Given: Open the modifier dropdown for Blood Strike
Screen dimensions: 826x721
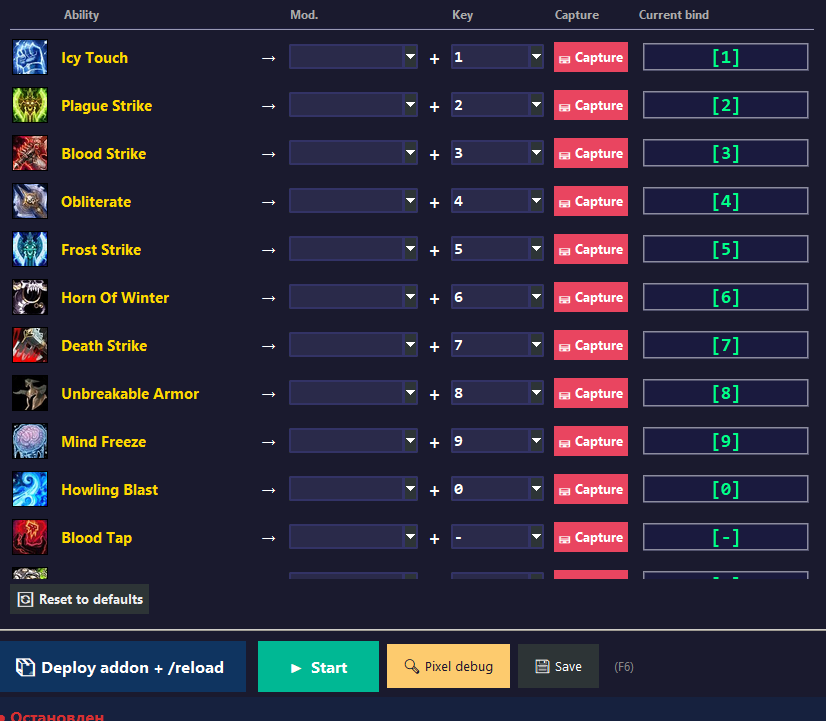Looking at the screenshot, I should click(353, 152).
